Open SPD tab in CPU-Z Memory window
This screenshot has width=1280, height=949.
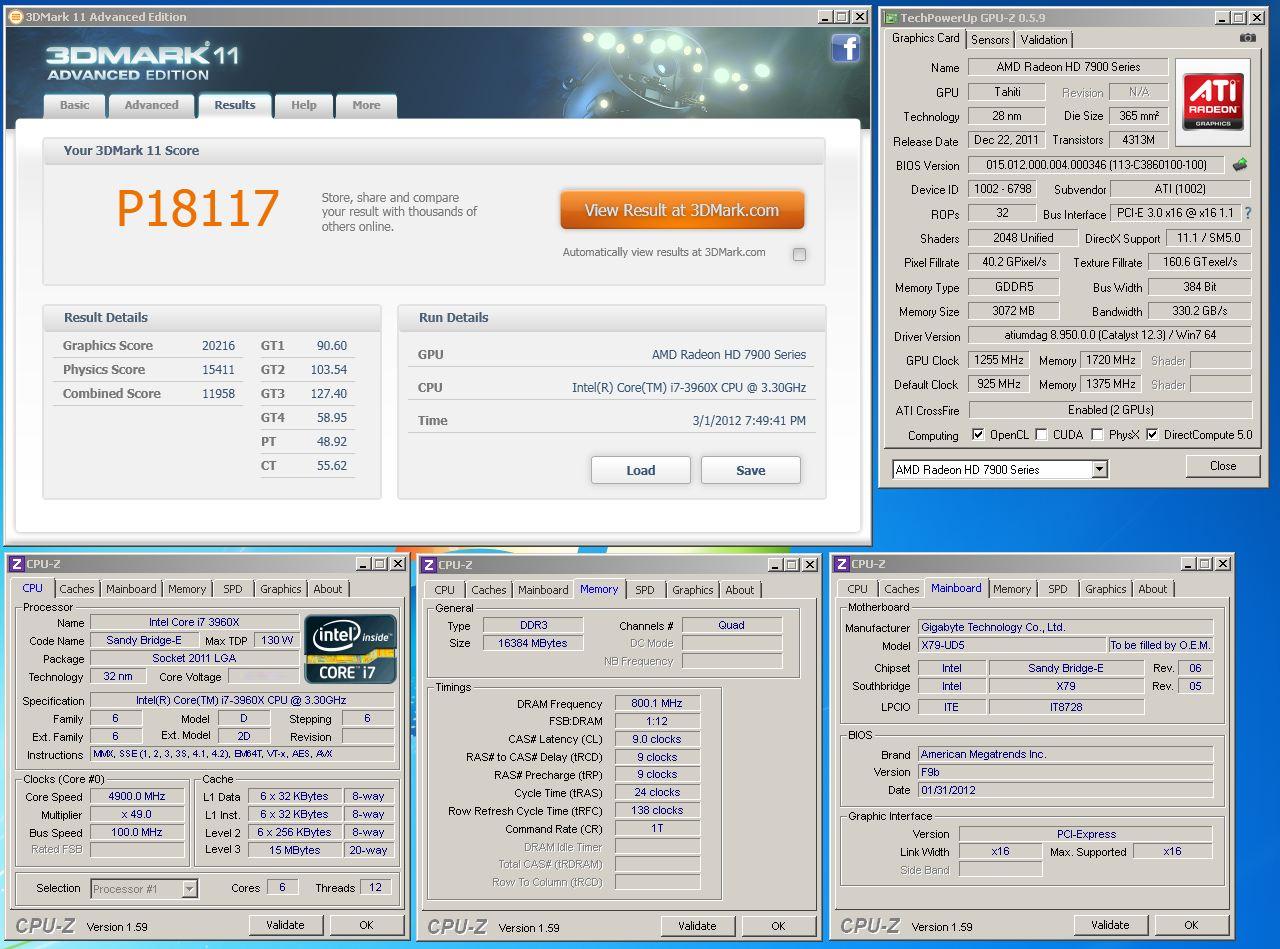645,590
